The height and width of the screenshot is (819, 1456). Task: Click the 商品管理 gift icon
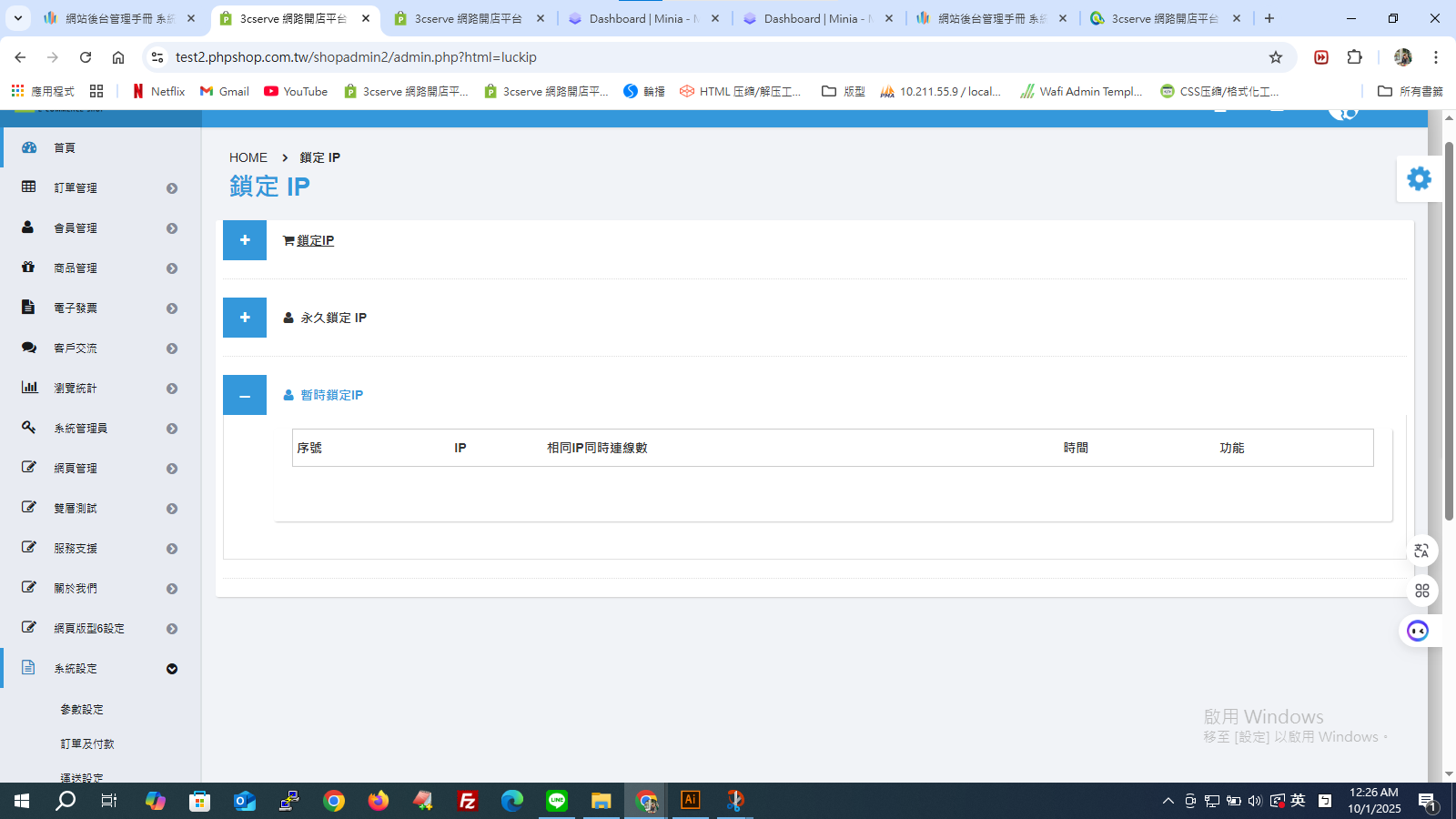(28, 267)
